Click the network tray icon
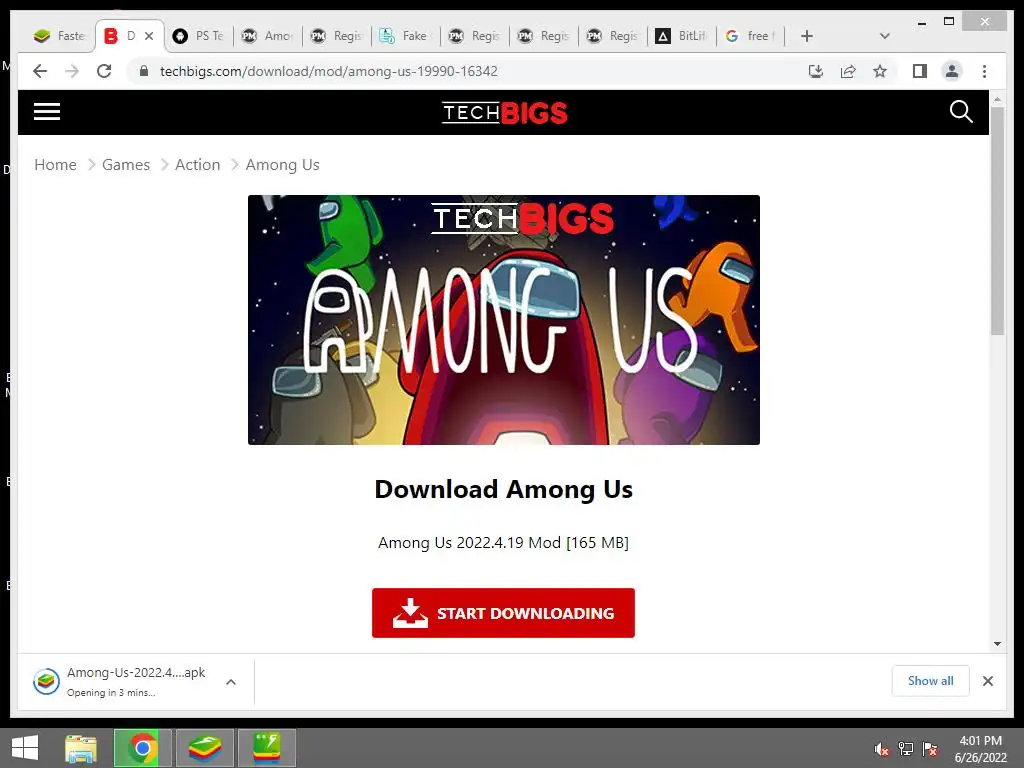1024x768 pixels. (x=906, y=749)
